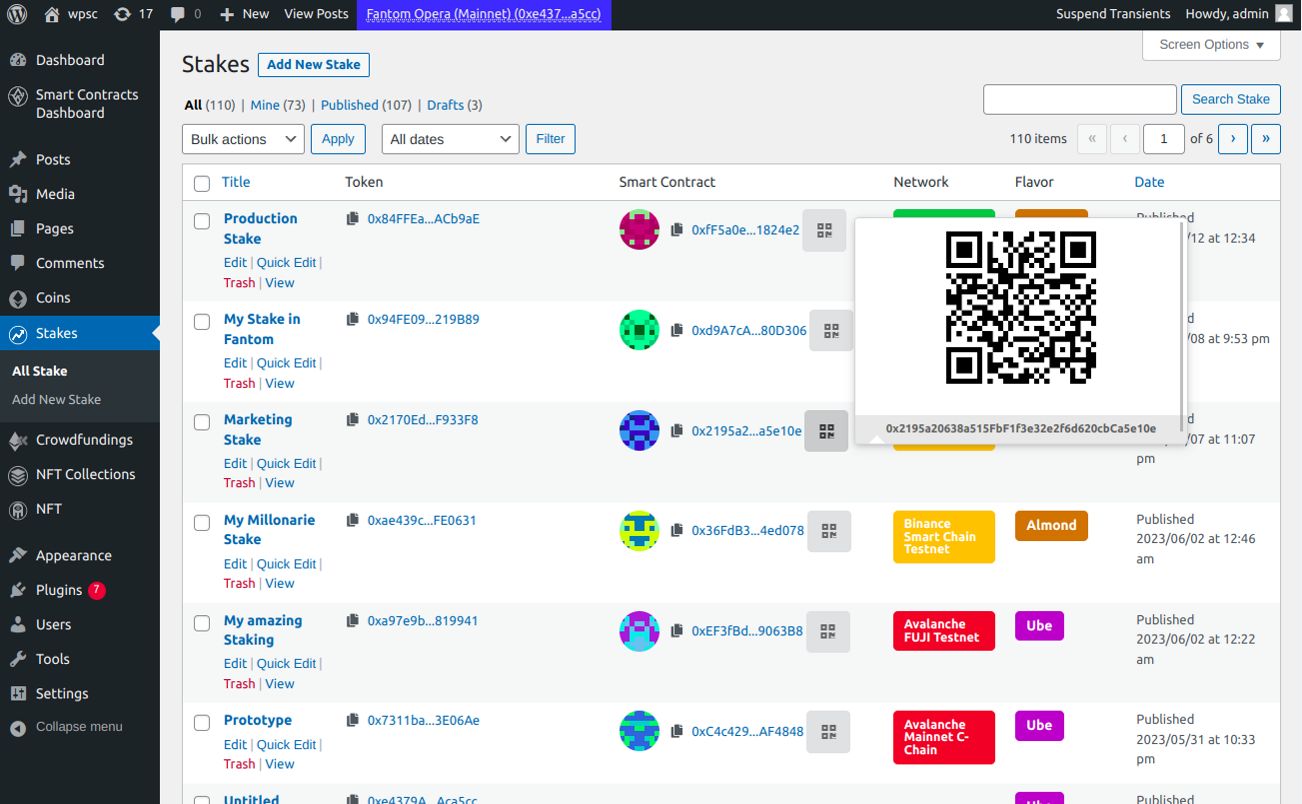Open Plugins menu in sidebar
1302x804 pixels.
tap(80, 590)
